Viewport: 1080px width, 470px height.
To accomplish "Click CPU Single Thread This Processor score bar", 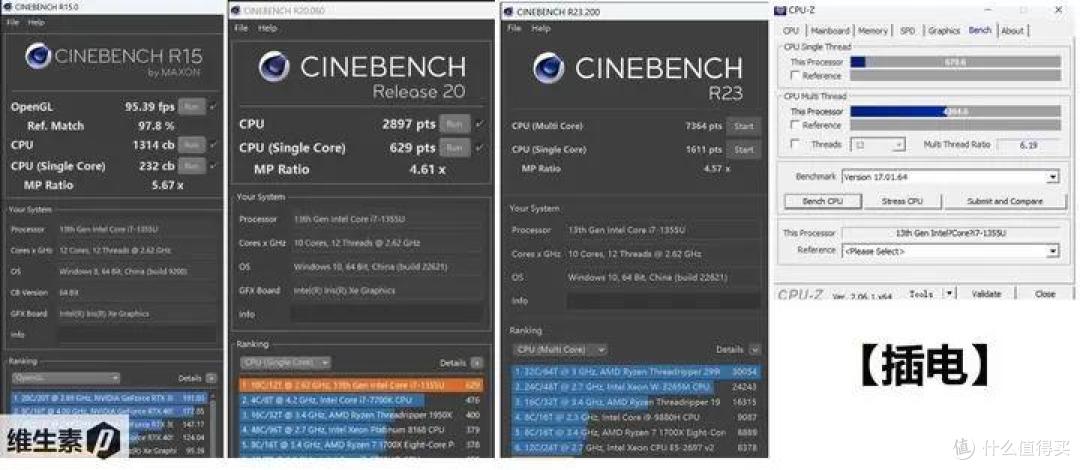I will (955, 62).
